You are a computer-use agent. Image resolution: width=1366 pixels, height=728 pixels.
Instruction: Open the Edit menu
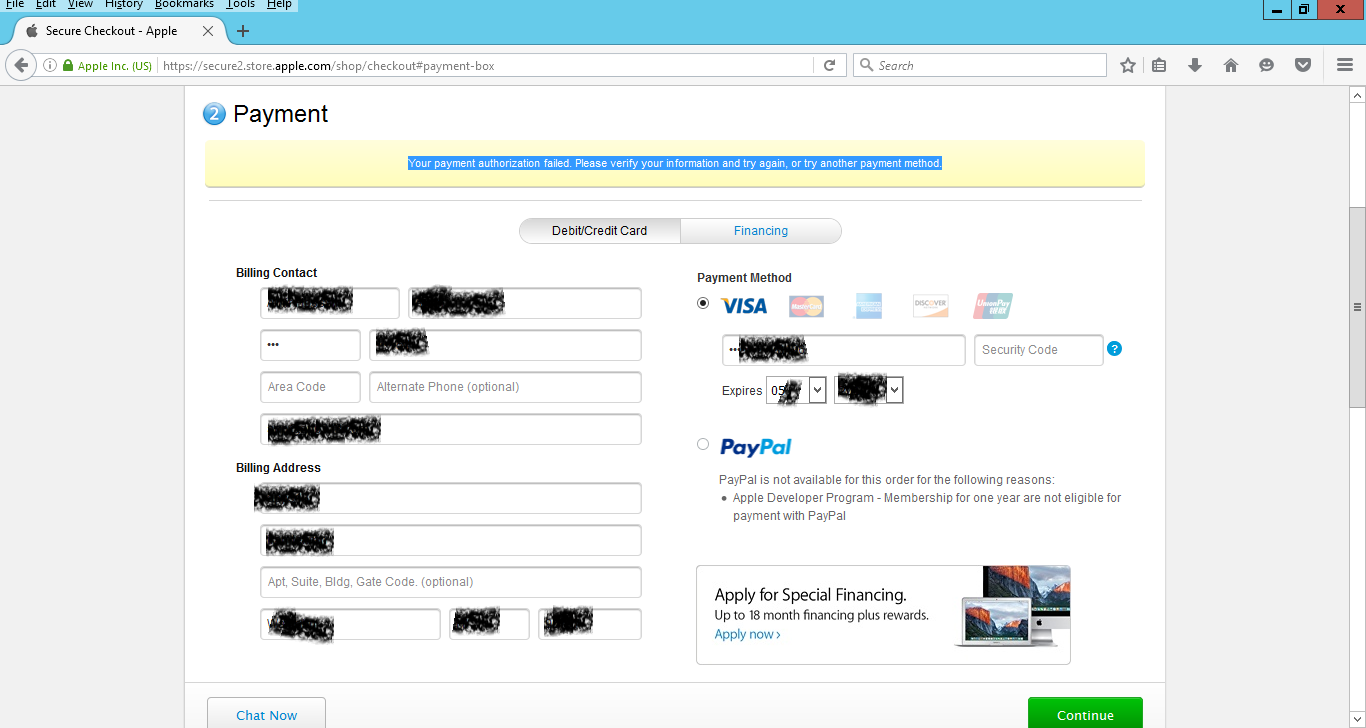tap(46, 5)
